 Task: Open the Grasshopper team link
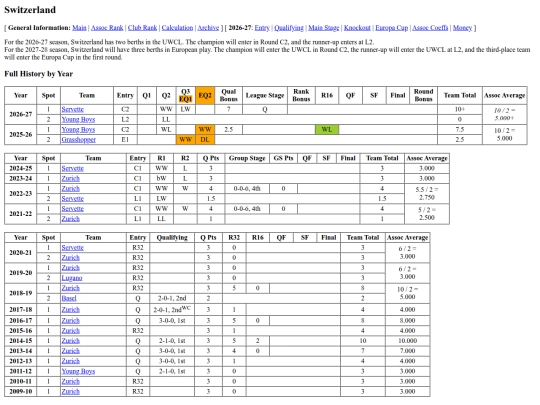[x=79, y=139]
